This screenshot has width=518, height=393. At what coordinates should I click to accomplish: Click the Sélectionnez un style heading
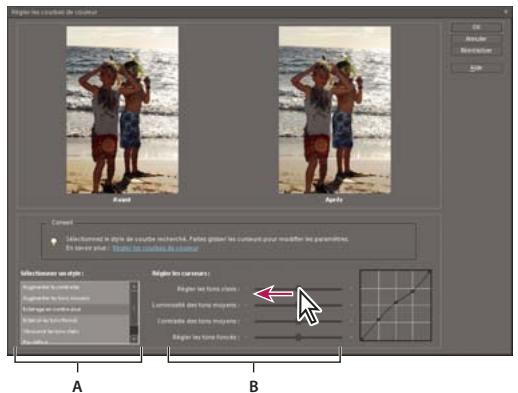pyautogui.click(x=52, y=273)
